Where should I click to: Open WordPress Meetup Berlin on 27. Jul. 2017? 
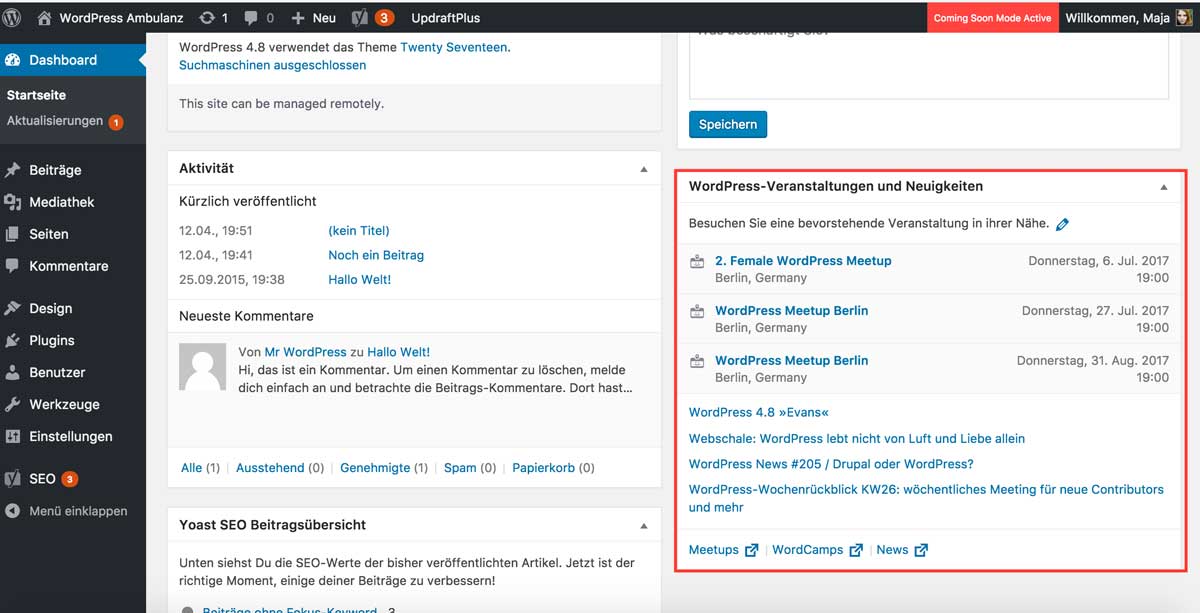792,311
